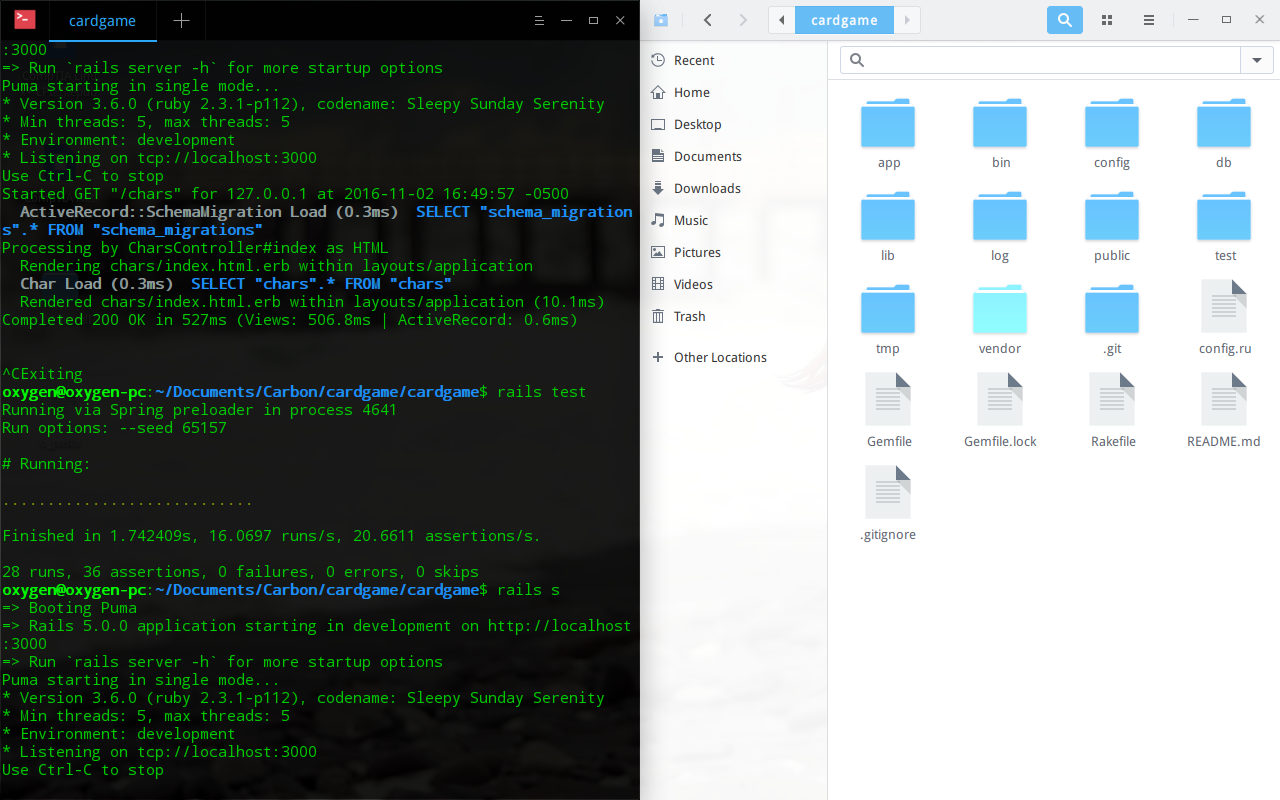Open the .git folder
This screenshot has width=1280, height=800.
[x=1111, y=312]
